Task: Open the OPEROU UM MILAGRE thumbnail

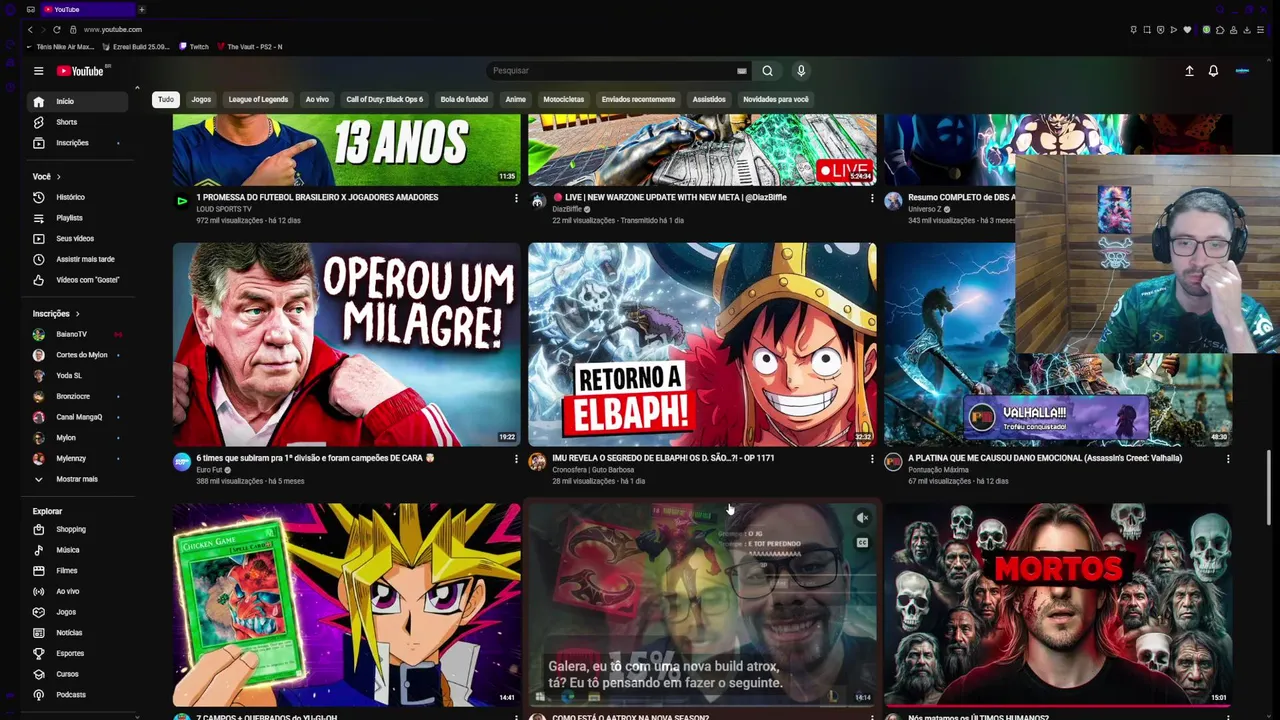Action: (x=346, y=344)
